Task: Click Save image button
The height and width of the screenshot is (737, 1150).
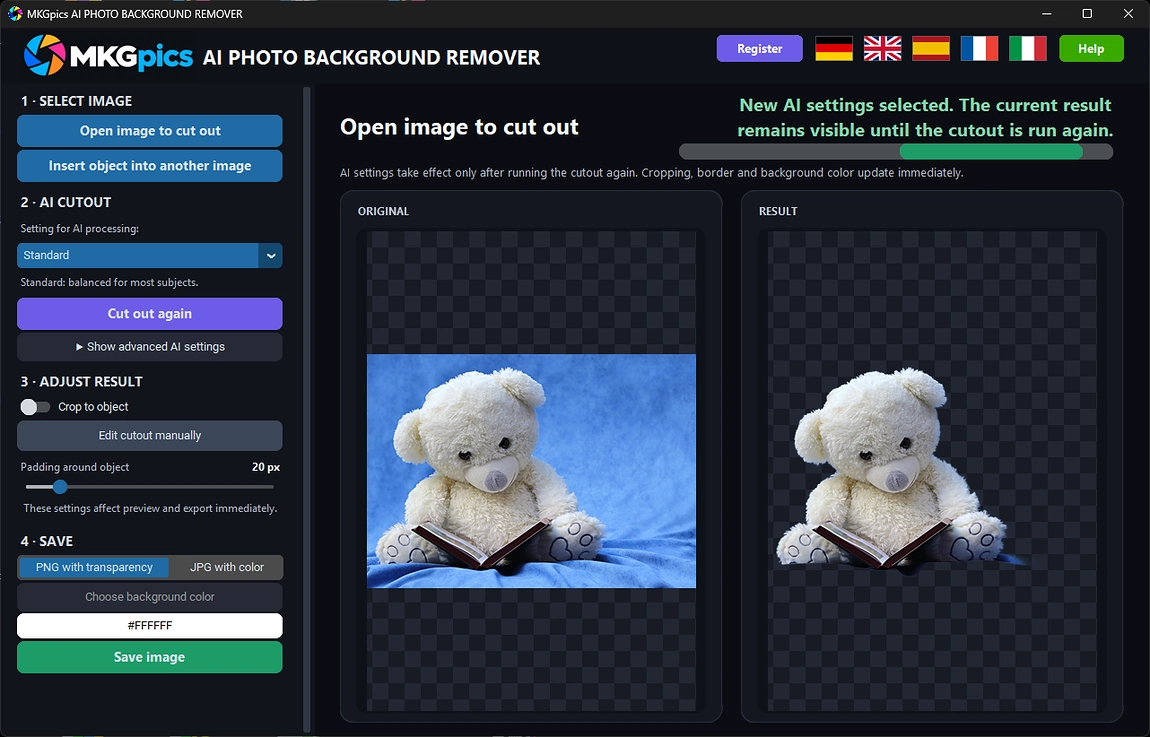Action: (x=150, y=657)
